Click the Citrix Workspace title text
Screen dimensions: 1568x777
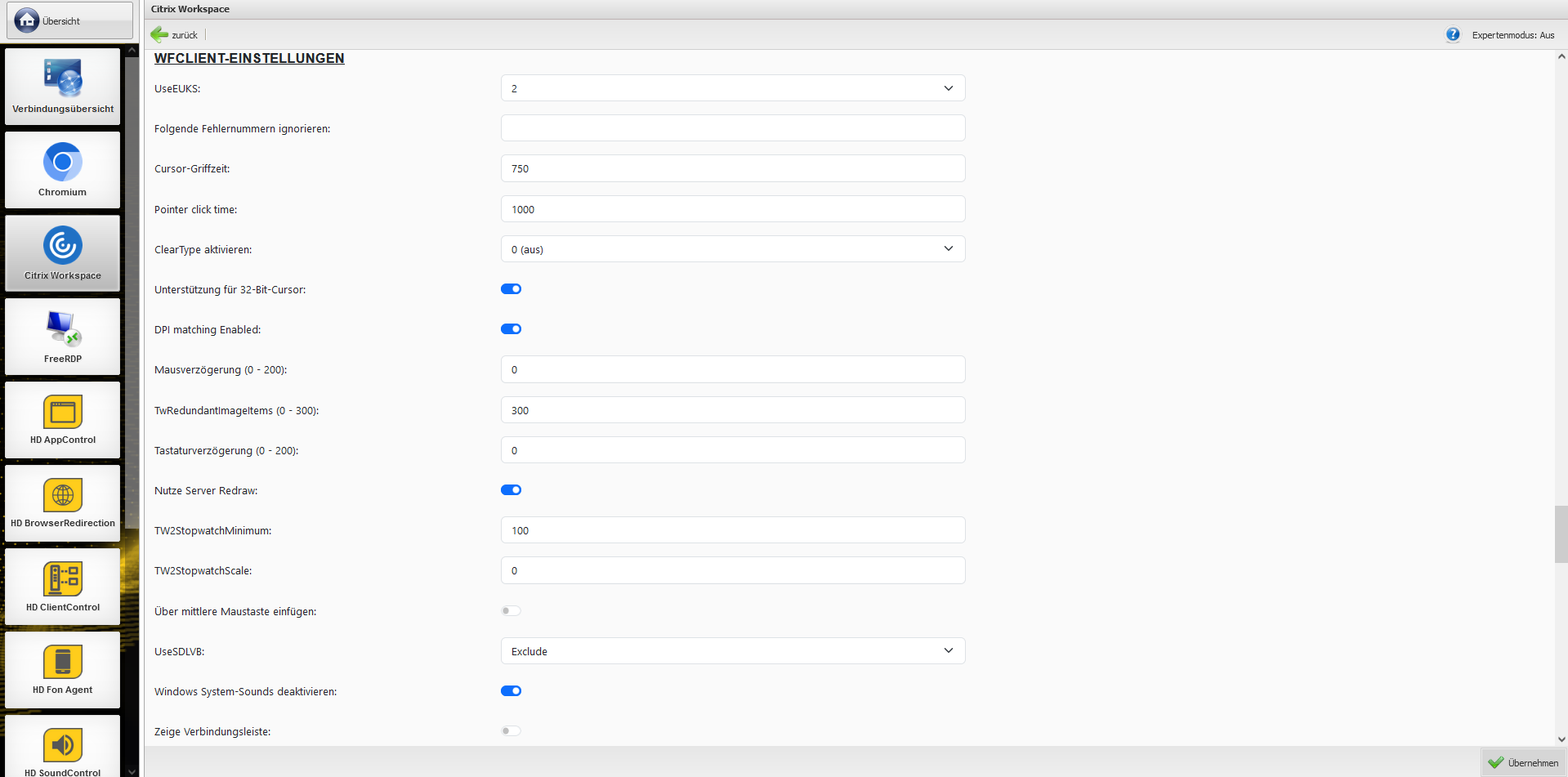click(190, 9)
